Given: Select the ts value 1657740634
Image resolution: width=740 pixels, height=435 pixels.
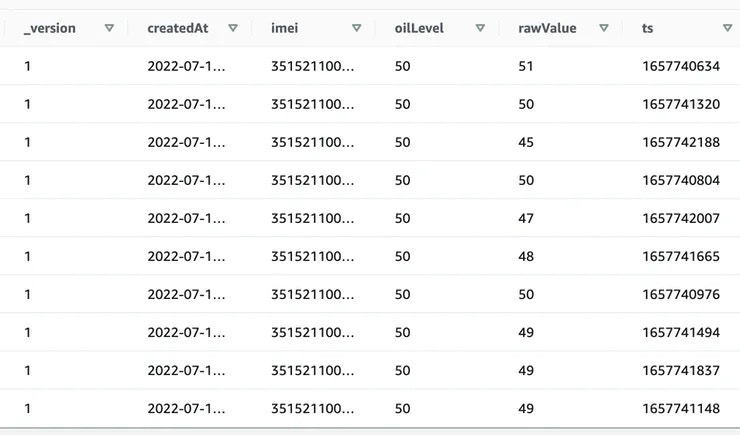Looking at the screenshot, I should click(681, 66).
